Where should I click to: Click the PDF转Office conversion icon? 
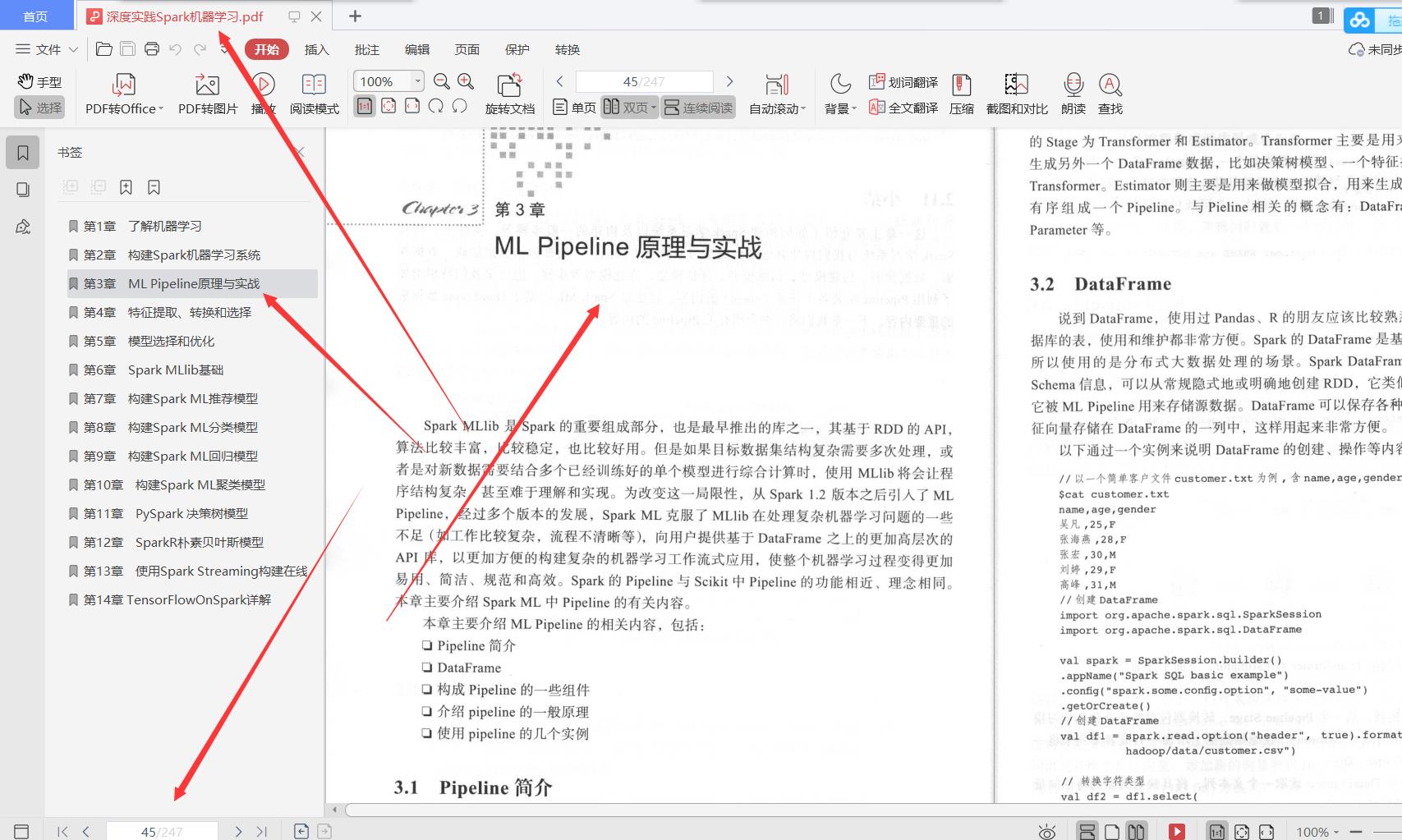[123, 85]
